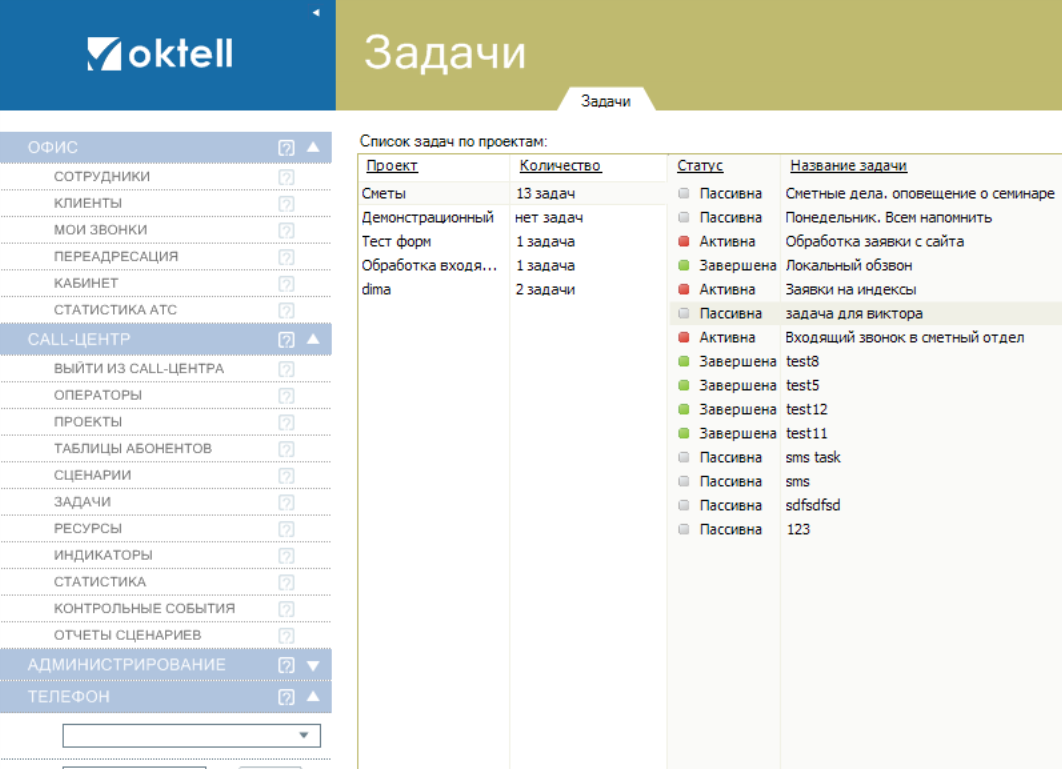Click help icon in Call-центр header
The height and width of the screenshot is (769, 1062).
286,340
